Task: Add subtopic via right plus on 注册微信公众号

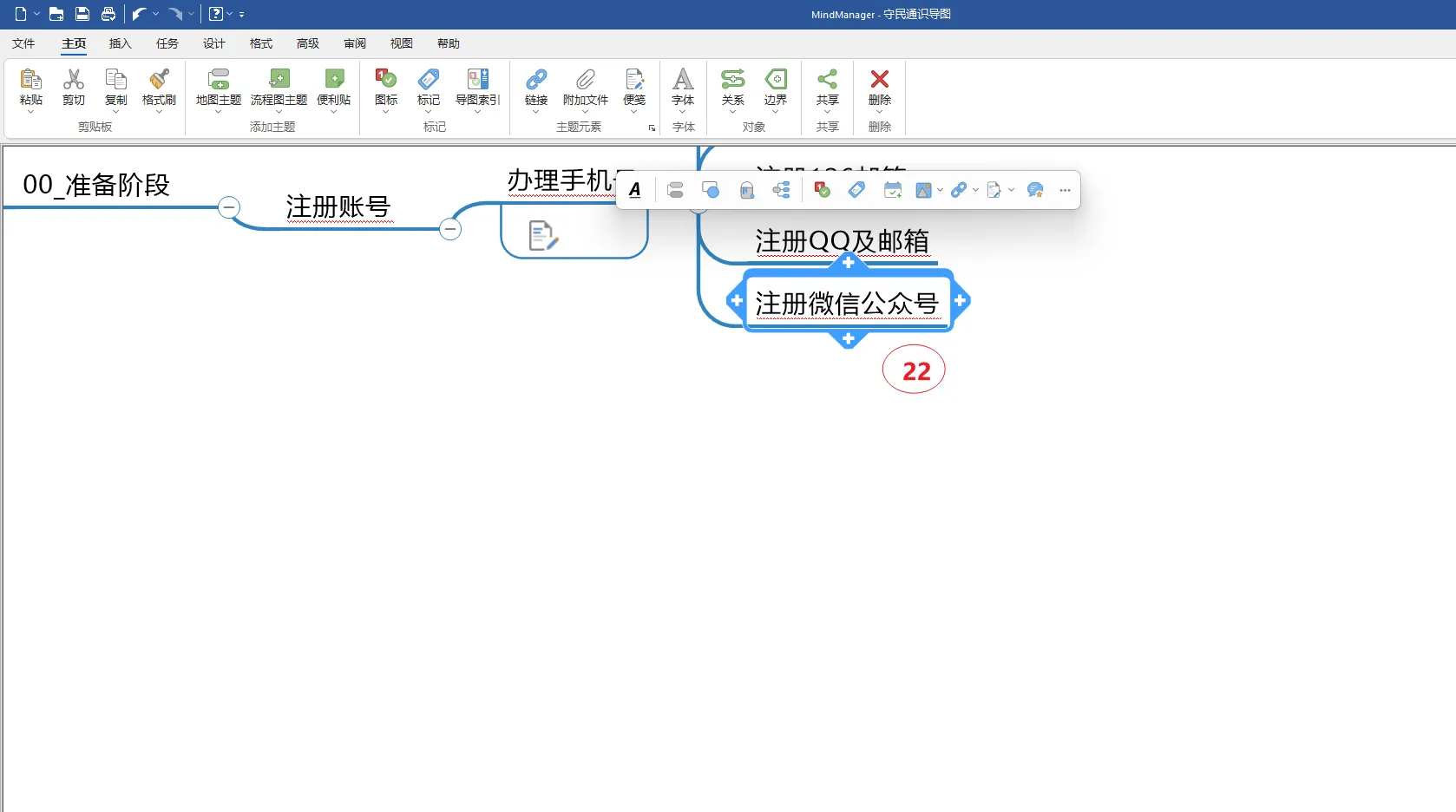Action: 961,301
